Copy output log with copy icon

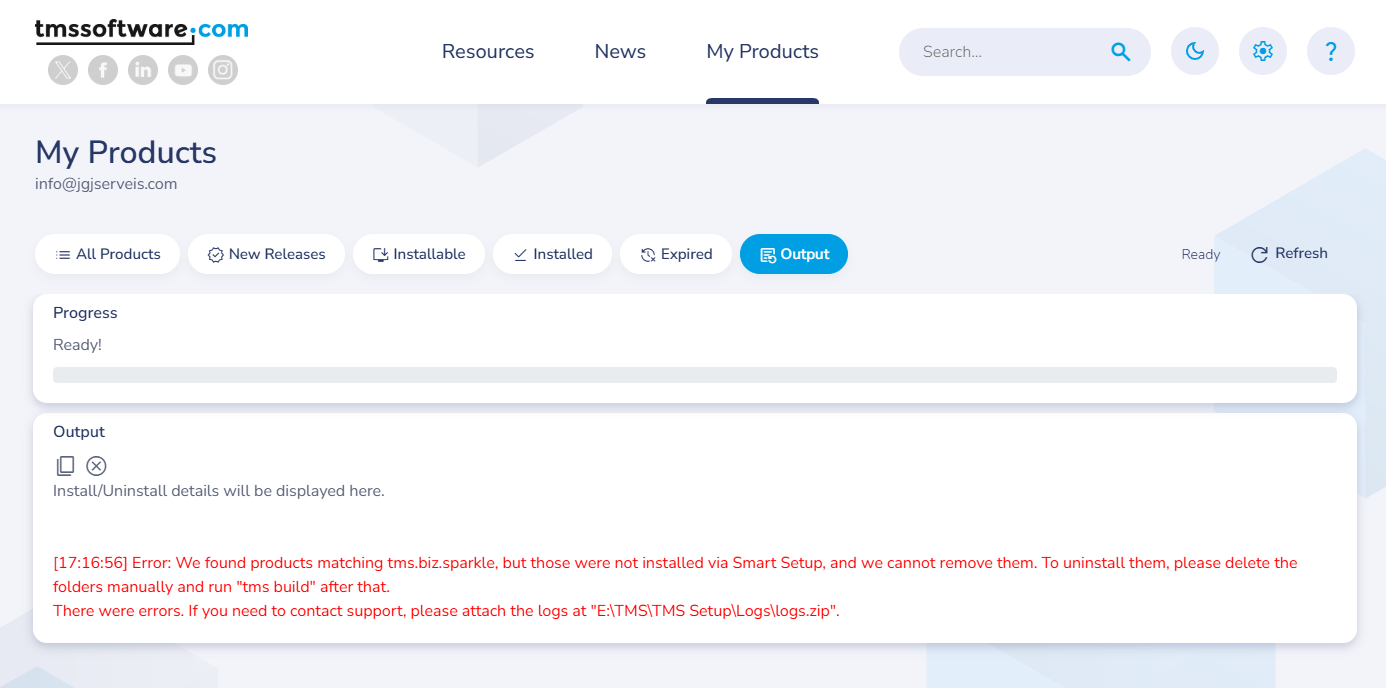[x=65, y=466]
